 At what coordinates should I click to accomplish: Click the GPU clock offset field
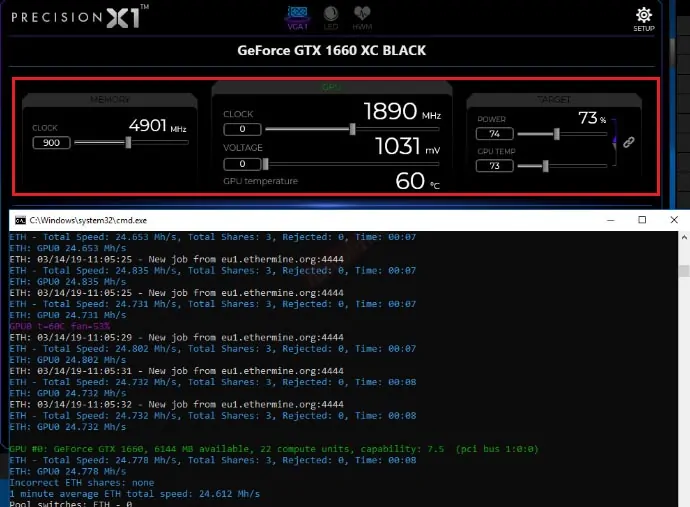click(242, 129)
